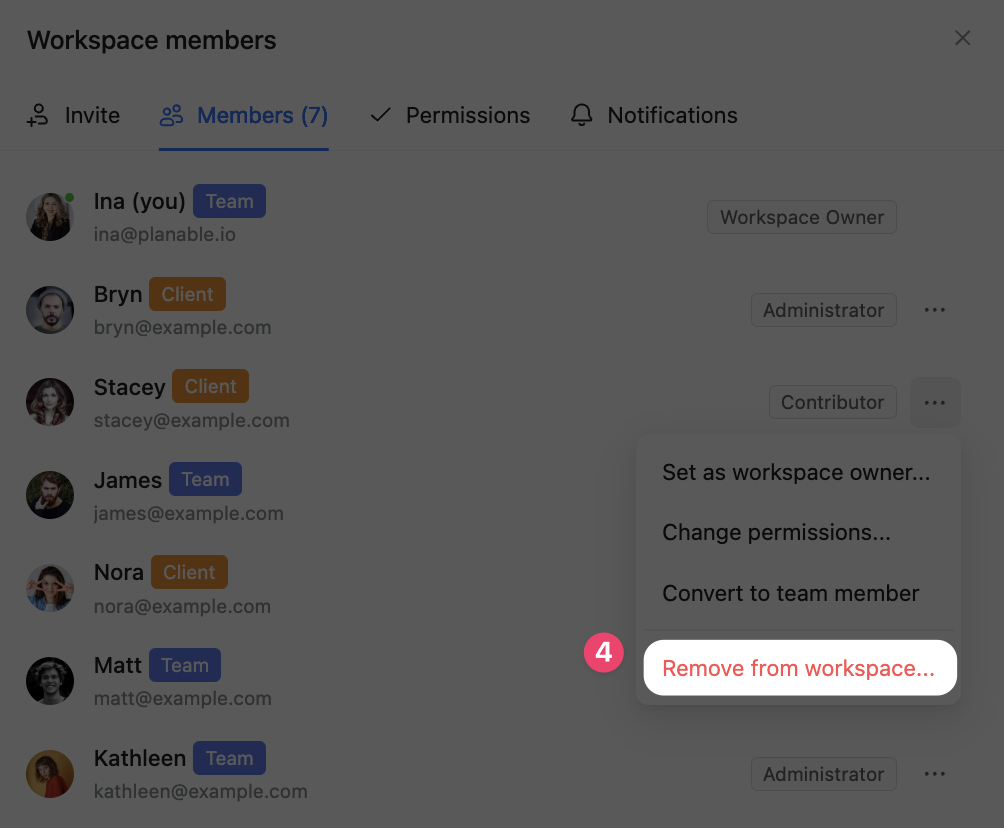The height and width of the screenshot is (828, 1004).
Task: Click Nora's Client label tag
Action: pos(189,573)
